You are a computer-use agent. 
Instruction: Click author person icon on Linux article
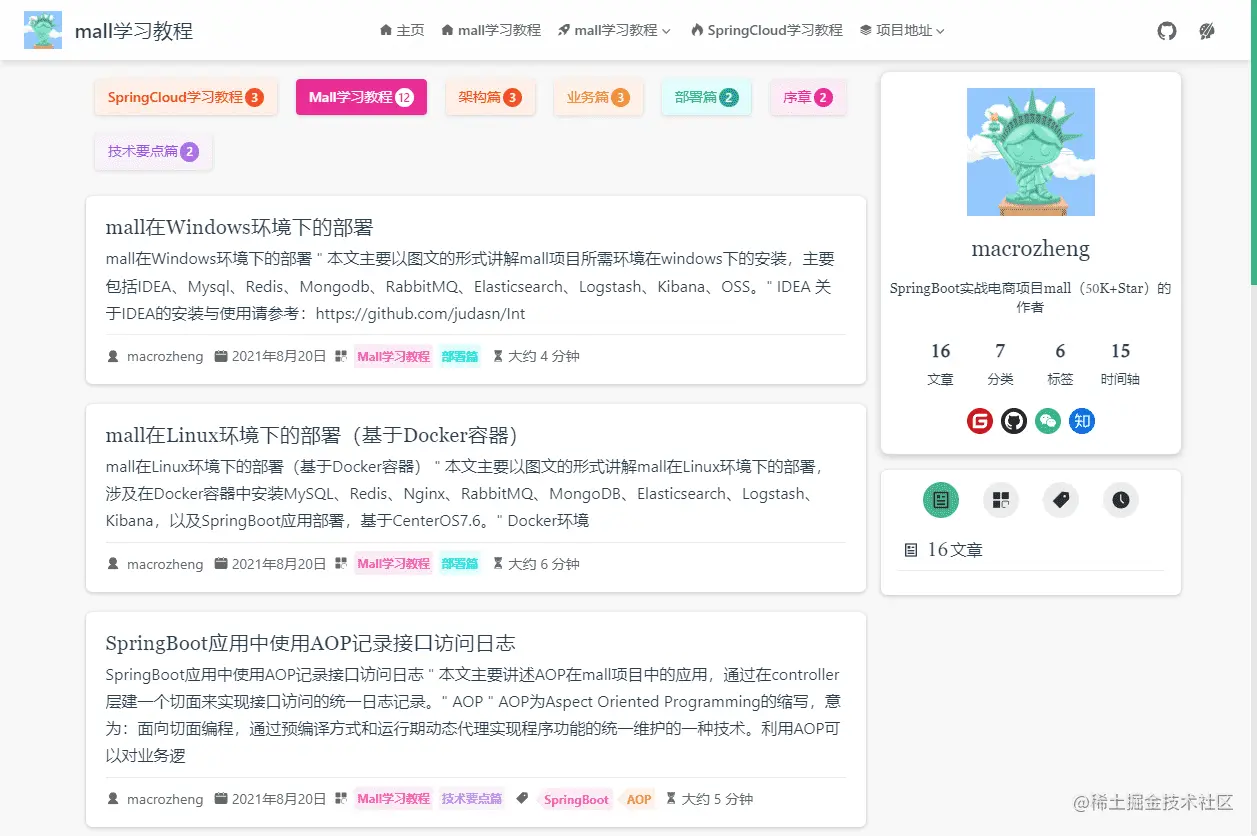113,564
